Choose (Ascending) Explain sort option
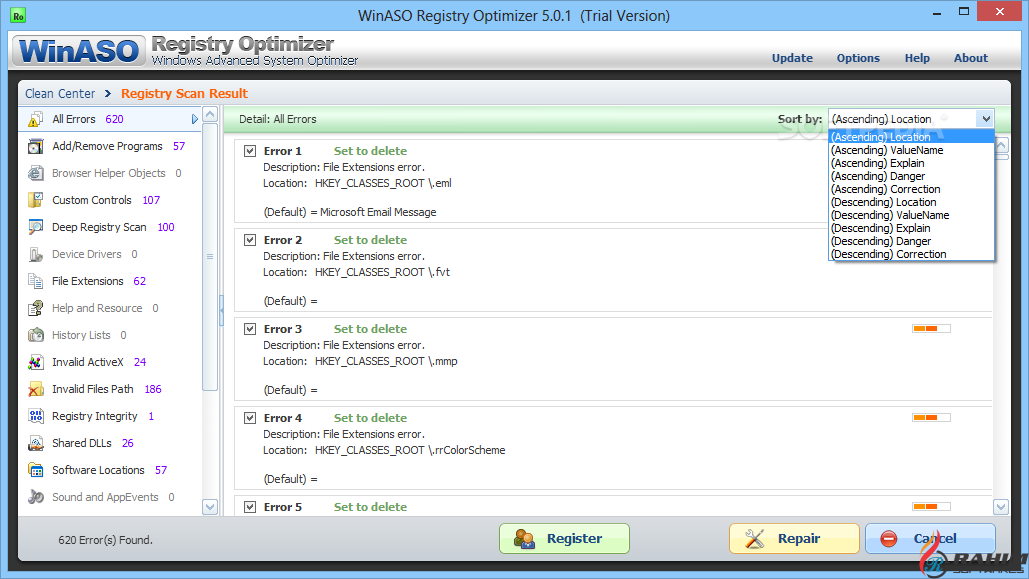 [x=912, y=163]
